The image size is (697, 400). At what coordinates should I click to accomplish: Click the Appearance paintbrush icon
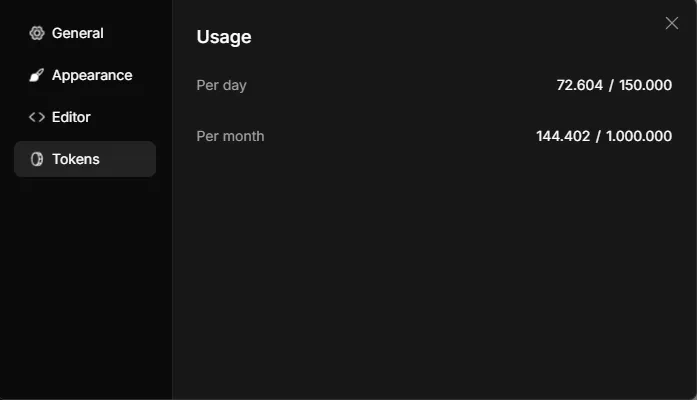(x=37, y=75)
